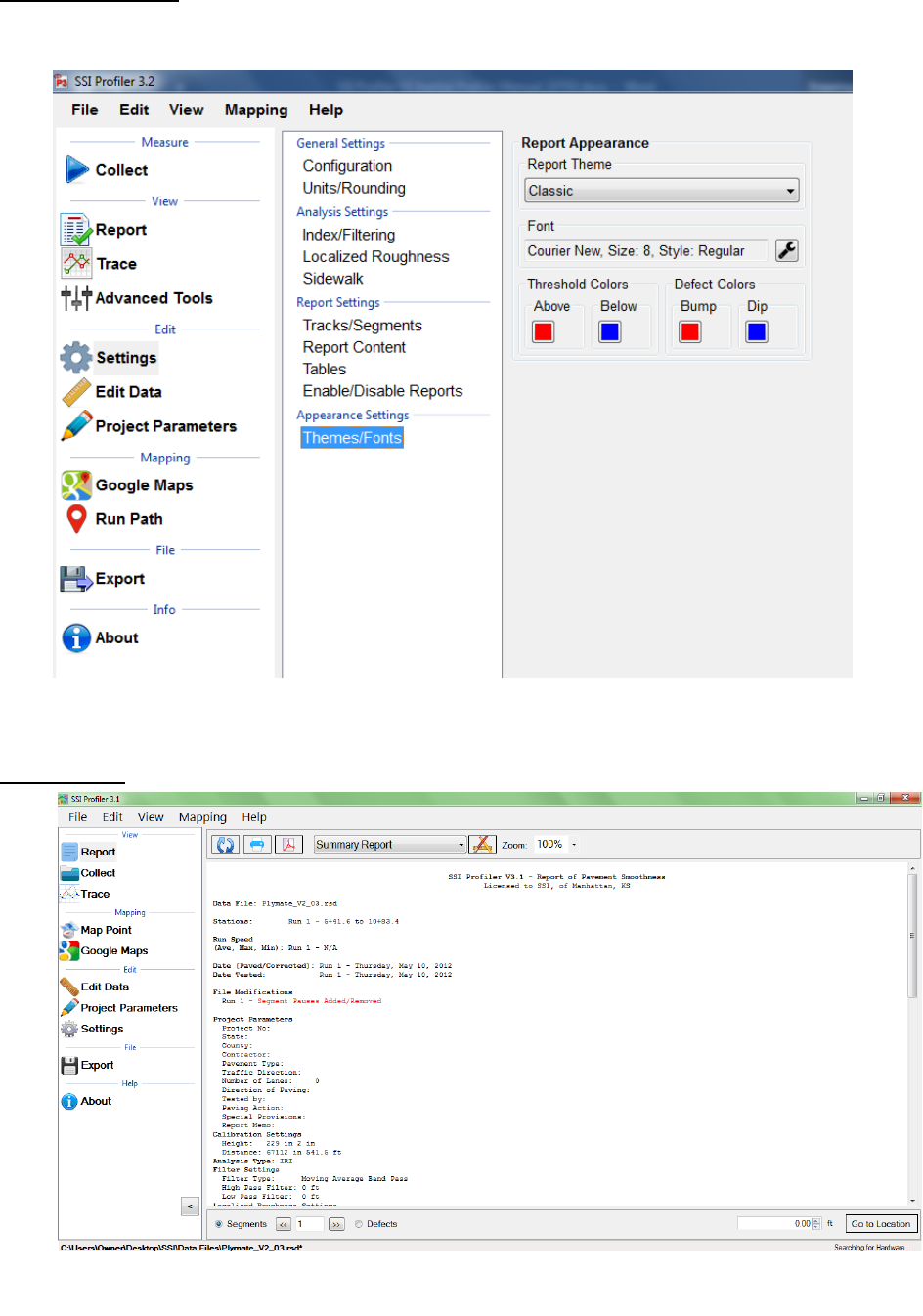Screen dimensions: 923x1316
Task: Select the Segments radio button
Action: tap(219, 1224)
